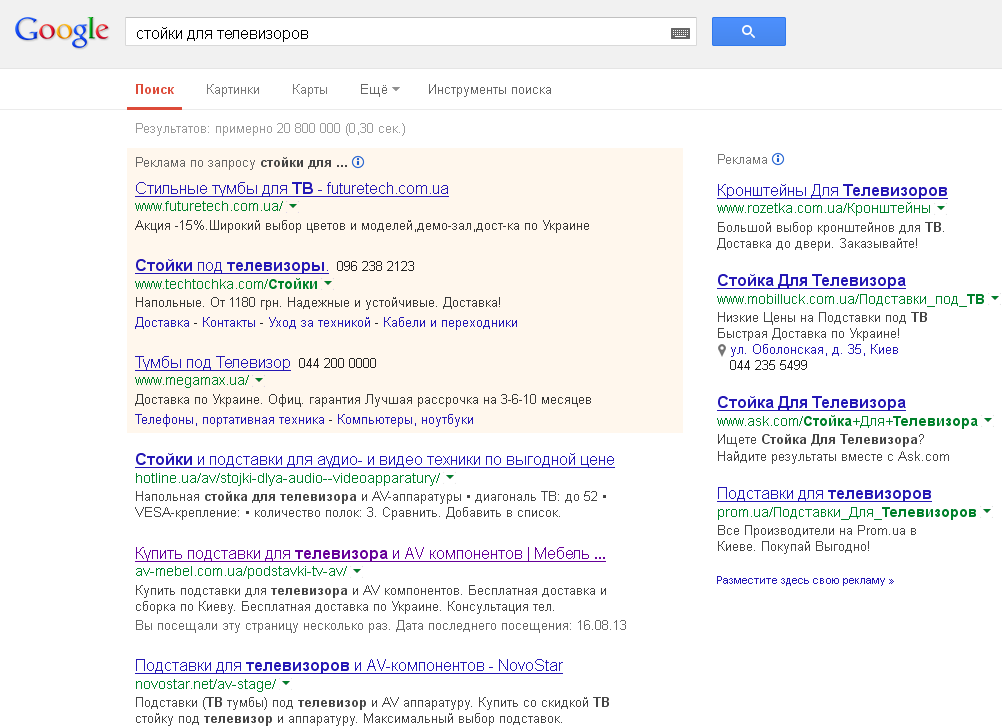Image resolution: width=1002 pixels, height=728 pixels.
Task: Click info icon beside right-column 'Реклама'
Action: pyautogui.click(x=778, y=159)
